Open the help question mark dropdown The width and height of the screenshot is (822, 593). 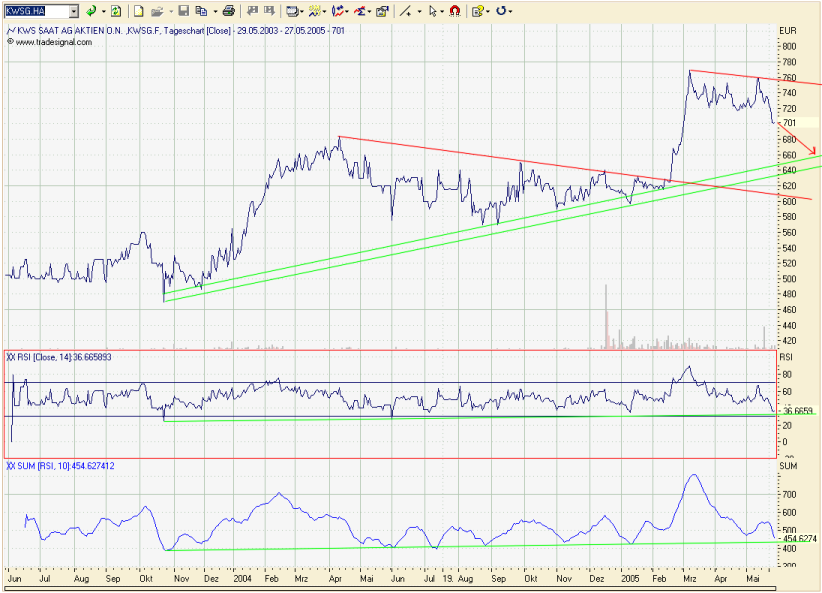(488, 11)
